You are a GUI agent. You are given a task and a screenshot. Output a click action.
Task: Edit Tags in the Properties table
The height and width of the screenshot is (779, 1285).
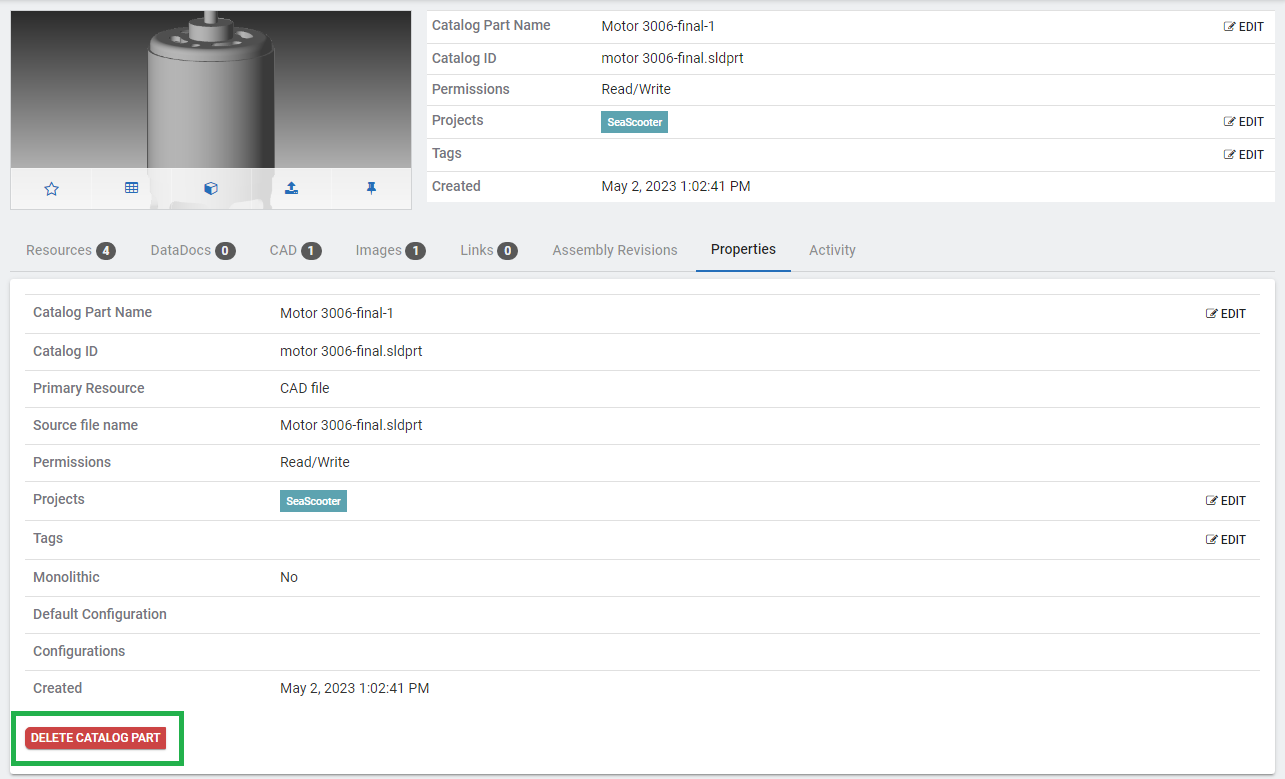1226,540
